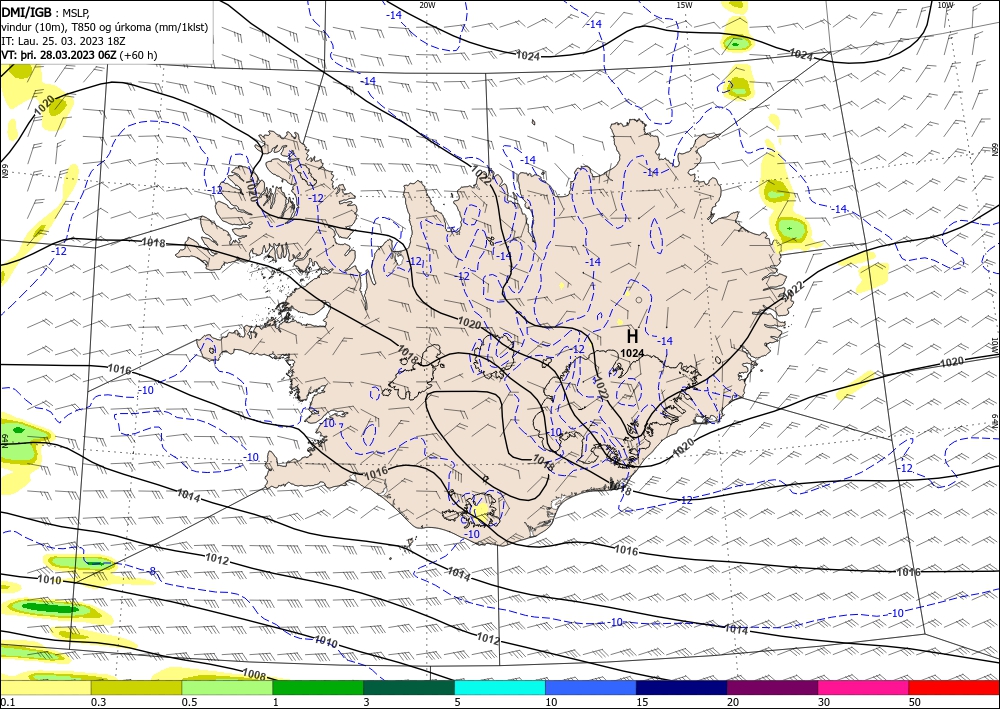The width and height of the screenshot is (1000, 709).
Task: Click the '0.3' legend scale value
Action: [98, 702]
